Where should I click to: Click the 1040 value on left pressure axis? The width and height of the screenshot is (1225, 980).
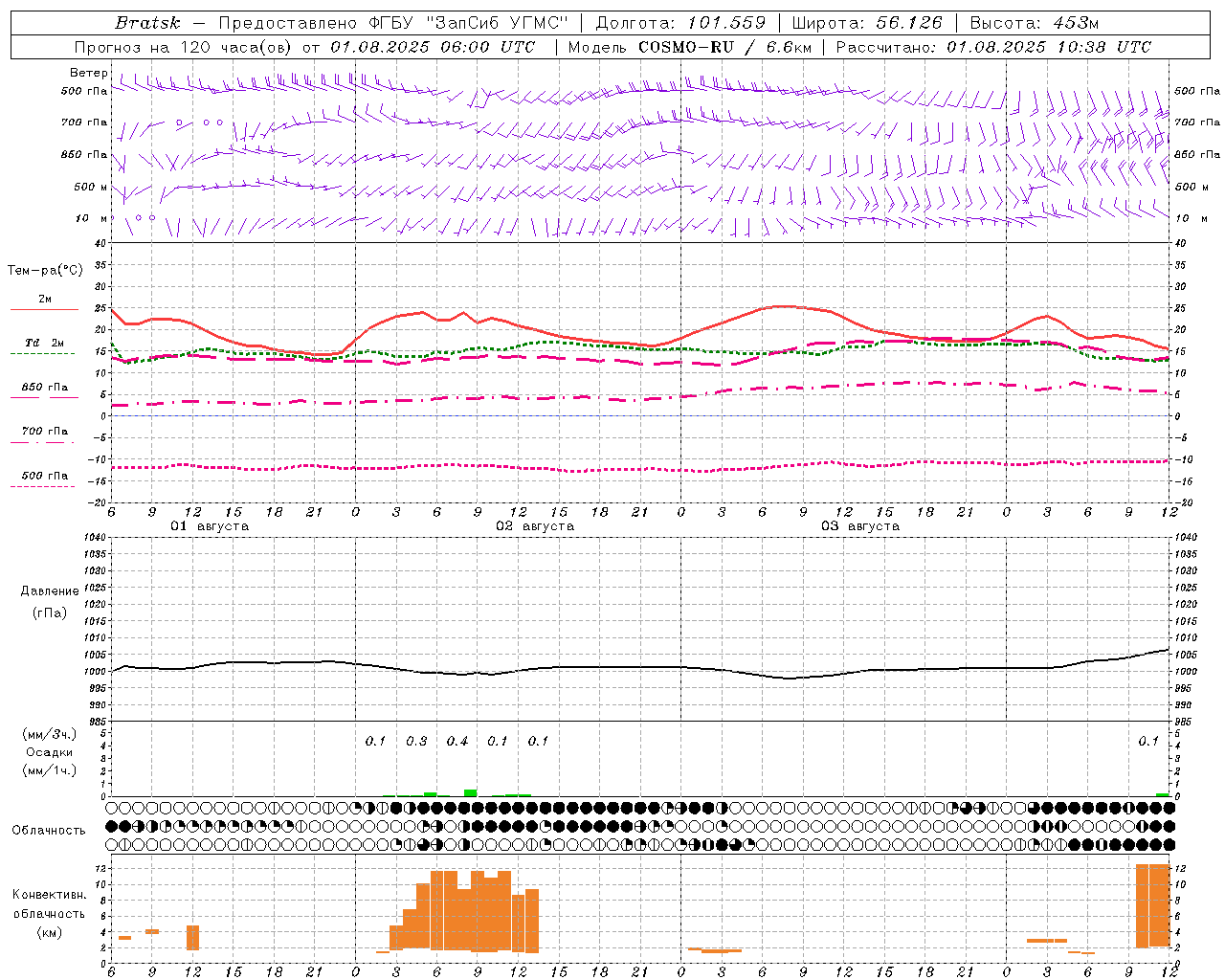click(x=94, y=538)
